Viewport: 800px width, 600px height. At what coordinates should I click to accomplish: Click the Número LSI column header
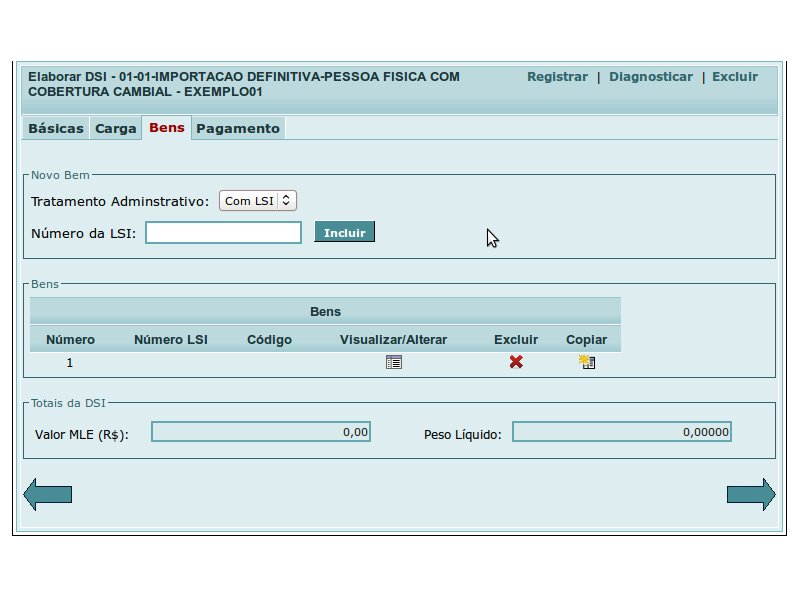click(171, 340)
